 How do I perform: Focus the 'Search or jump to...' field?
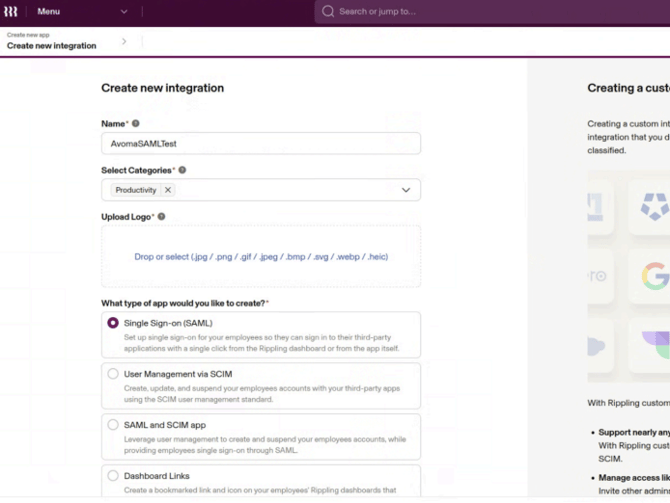pos(491,12)
